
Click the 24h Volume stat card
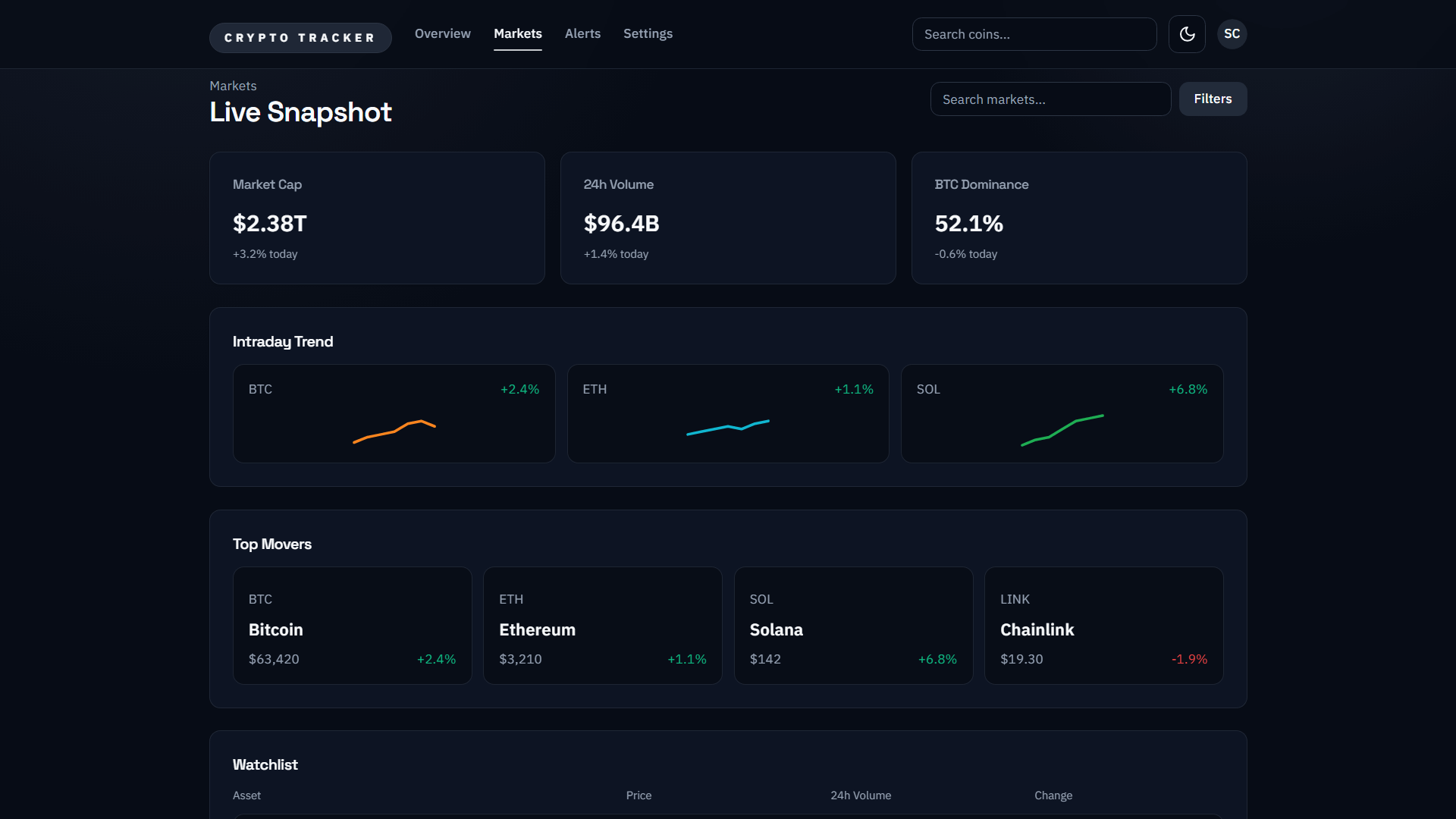click(728, 218)
